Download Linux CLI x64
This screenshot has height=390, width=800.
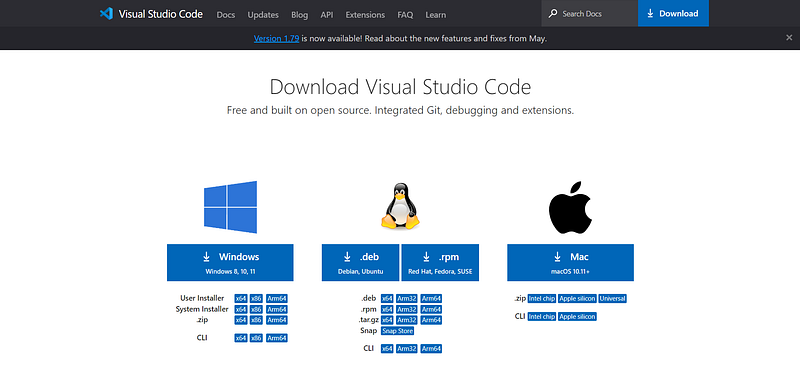pos(387,349)
